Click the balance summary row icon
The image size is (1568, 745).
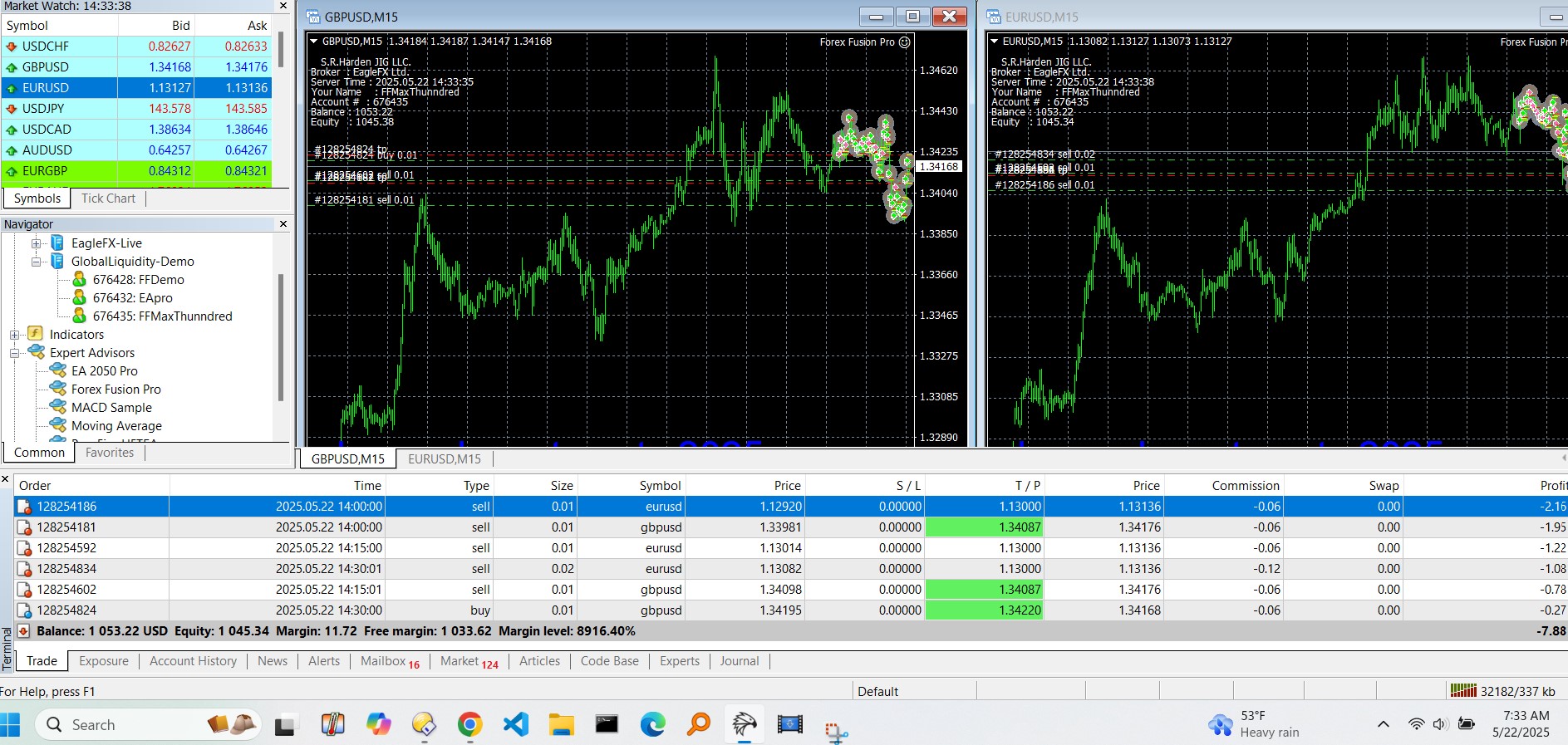tap(24, 631)
